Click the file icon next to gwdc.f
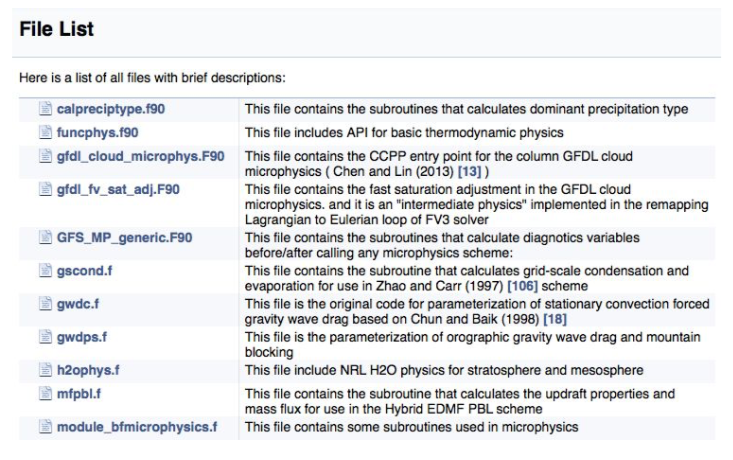The height and width of the screenshot is (460, 733). 45,303
